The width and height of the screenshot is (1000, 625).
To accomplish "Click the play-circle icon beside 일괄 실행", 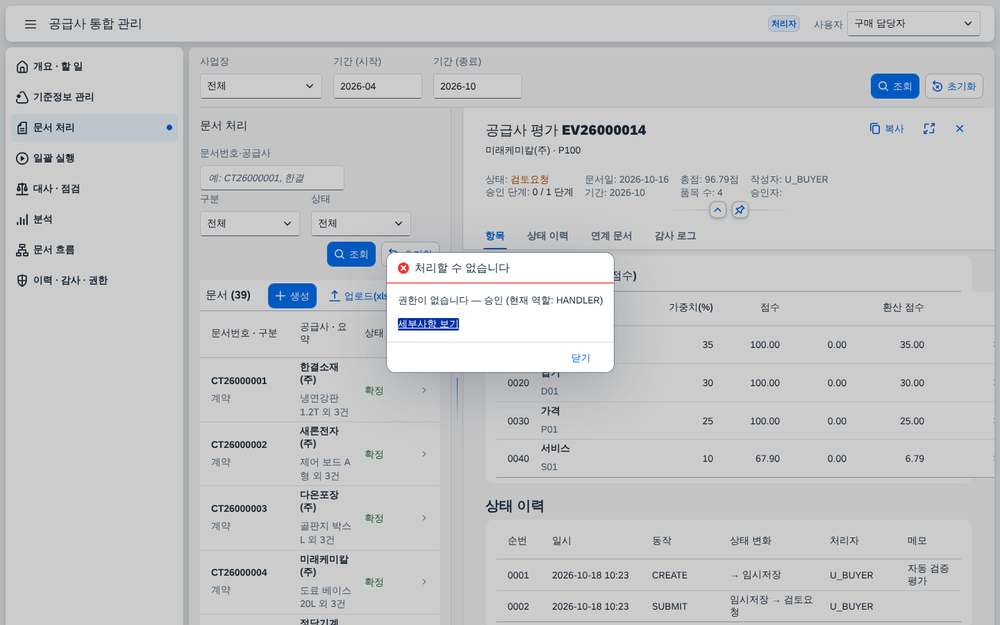I will (x=22, y=158).
